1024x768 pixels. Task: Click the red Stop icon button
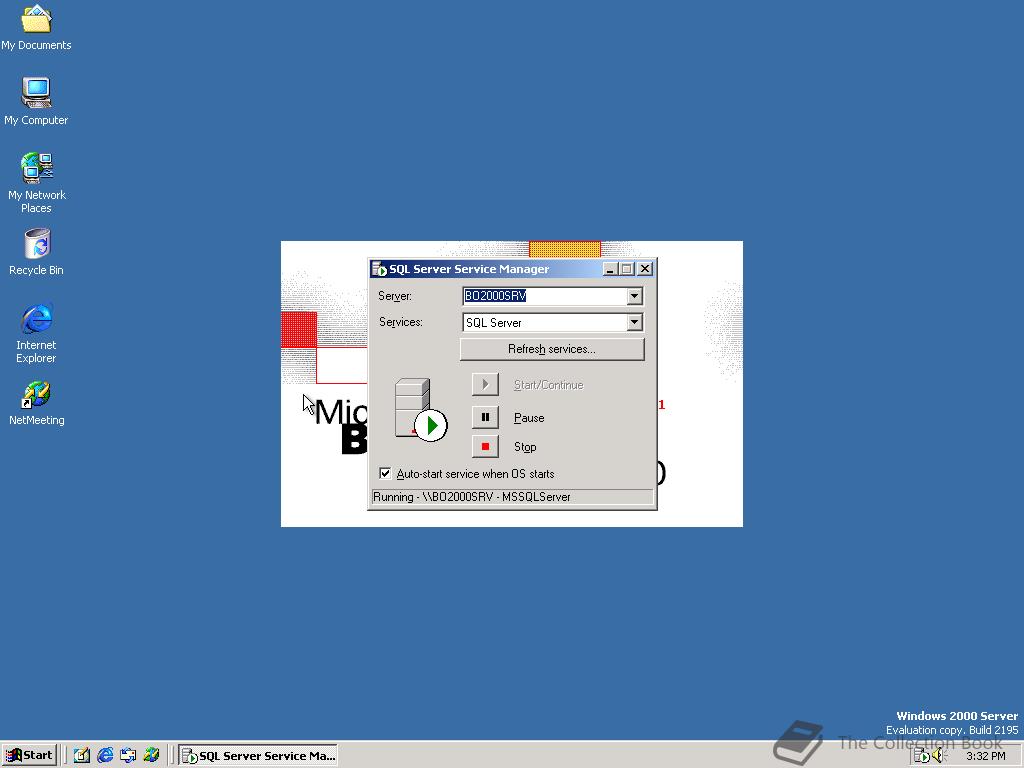pyautogui.click(x=485, y=447)
